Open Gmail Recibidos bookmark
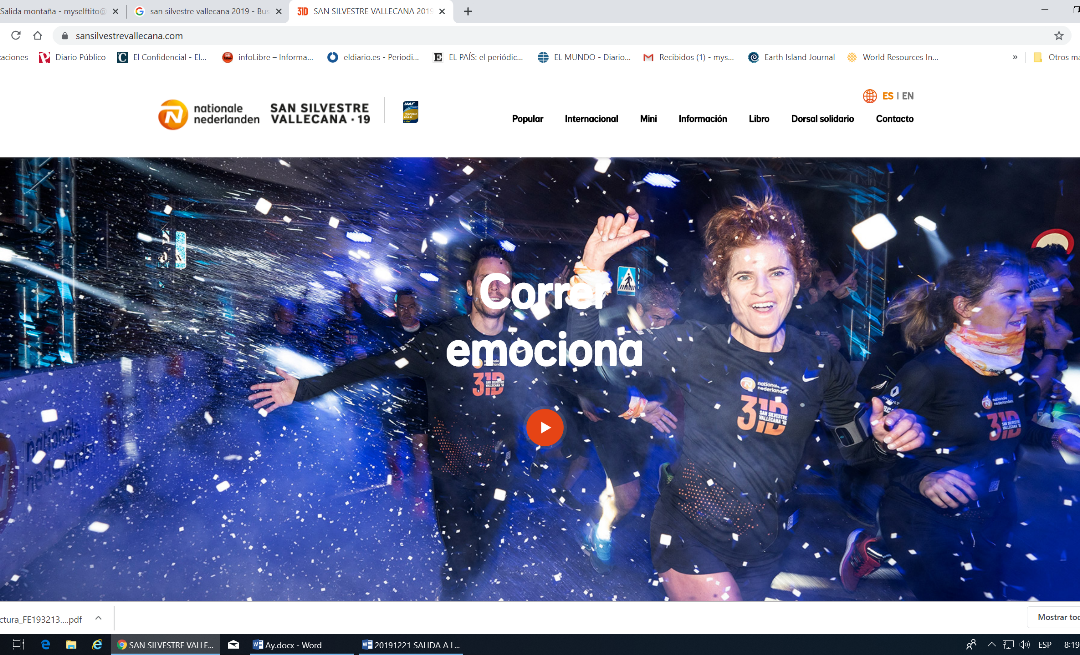 [688, 57]
